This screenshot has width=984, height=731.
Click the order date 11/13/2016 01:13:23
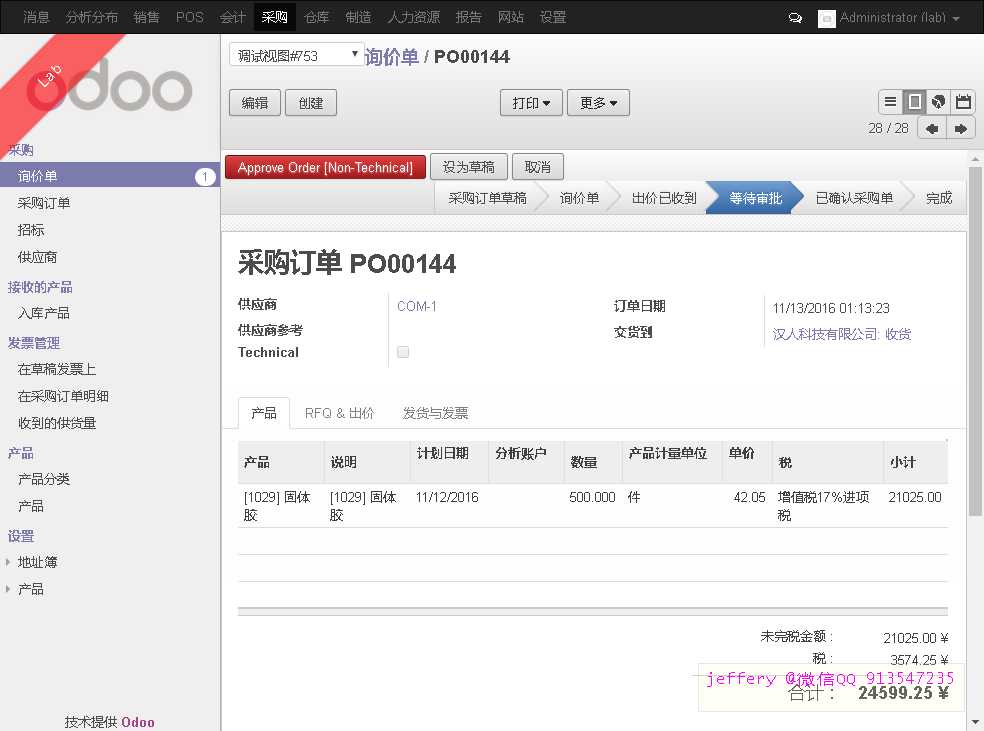click(x=831, y=308)
